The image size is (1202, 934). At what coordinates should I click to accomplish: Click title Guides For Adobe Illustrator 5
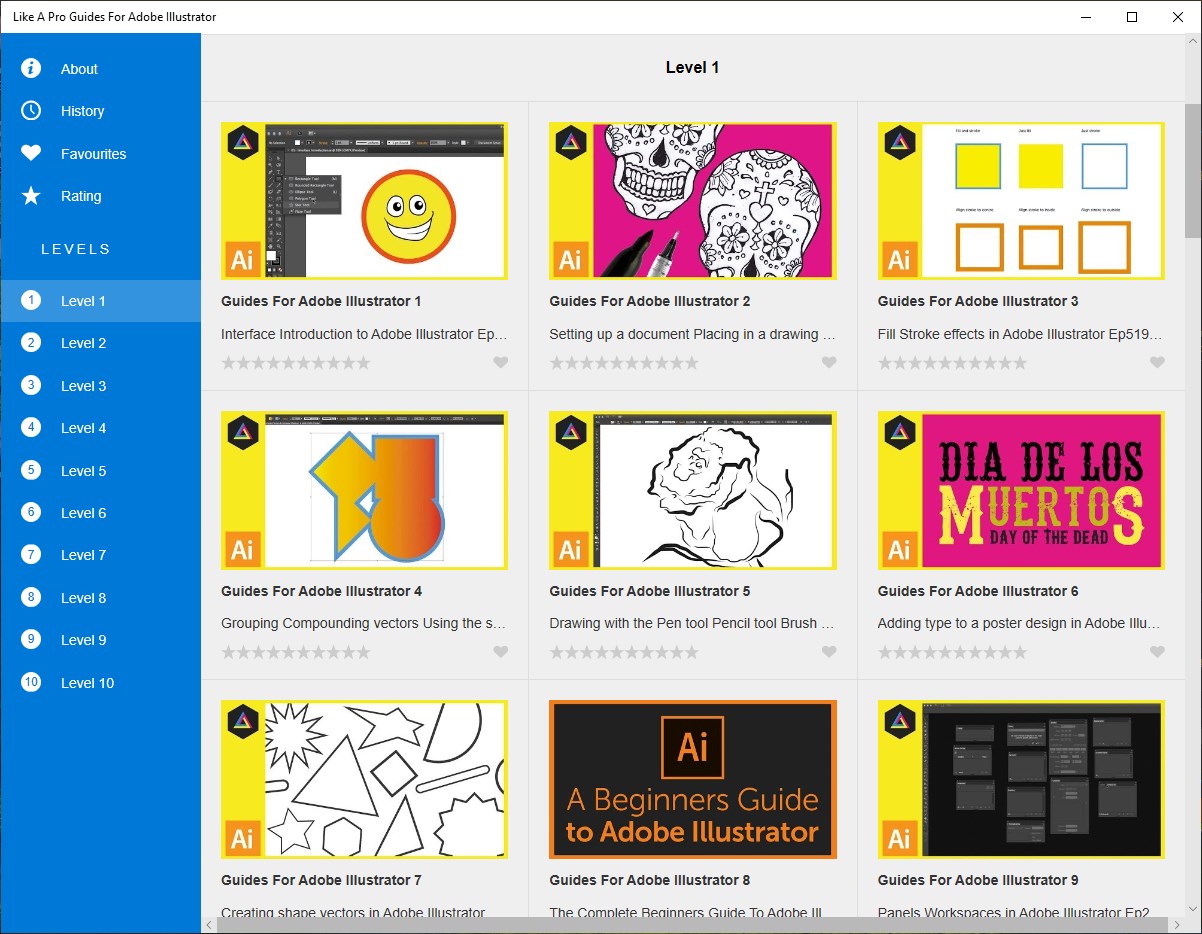coord(649,591)
